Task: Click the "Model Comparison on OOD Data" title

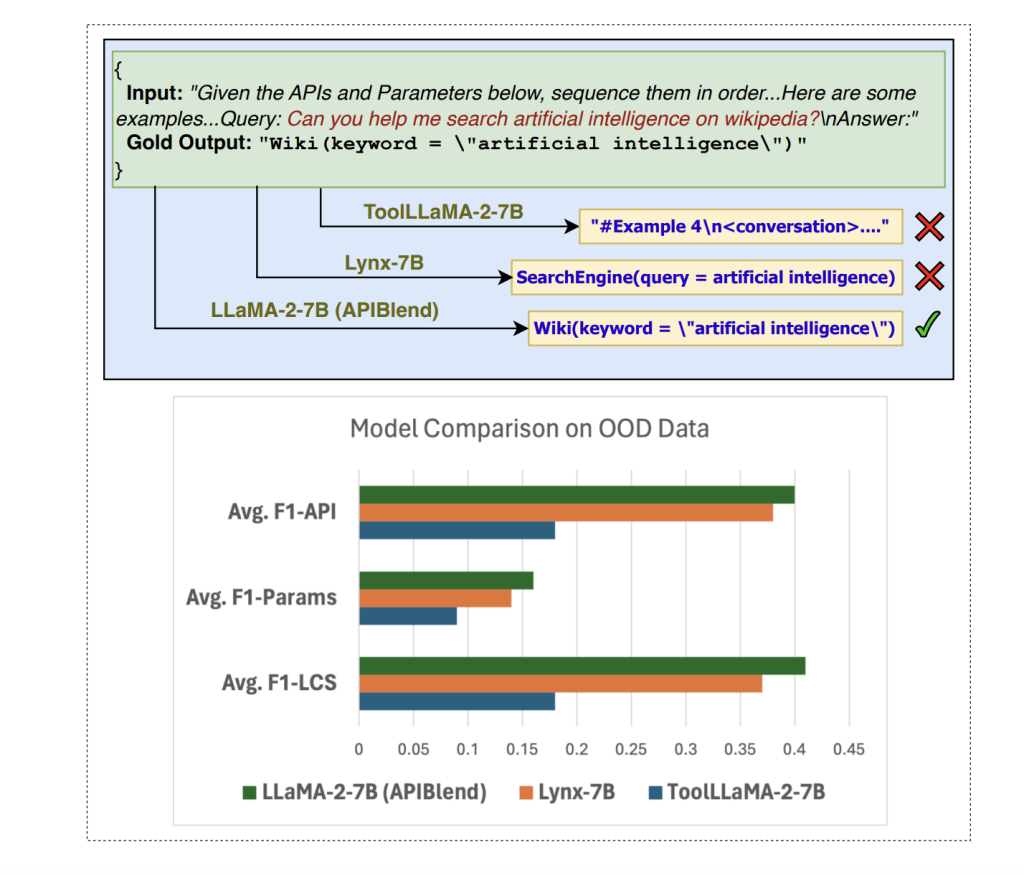Action: (x=530, y=429)
